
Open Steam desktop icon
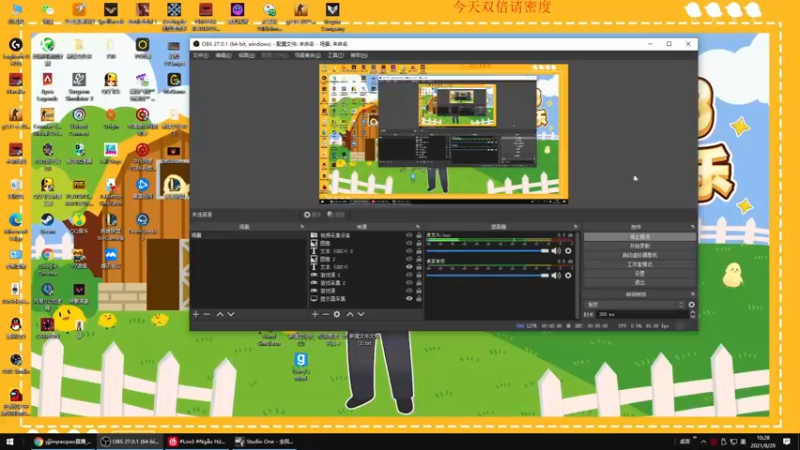tap(47, 223)
